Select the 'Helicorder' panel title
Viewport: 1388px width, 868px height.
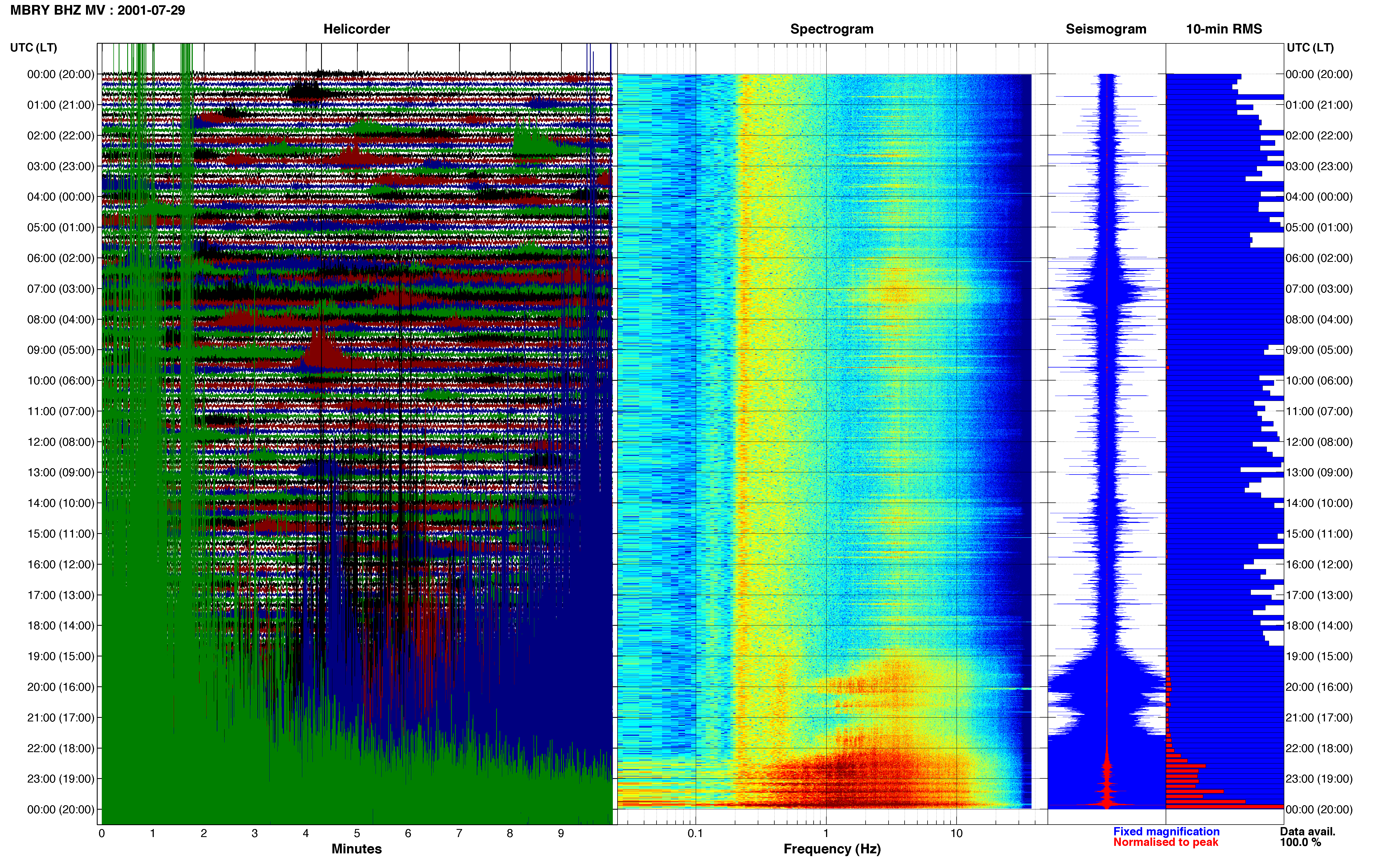pyautogui.click(x=356, y=29)
